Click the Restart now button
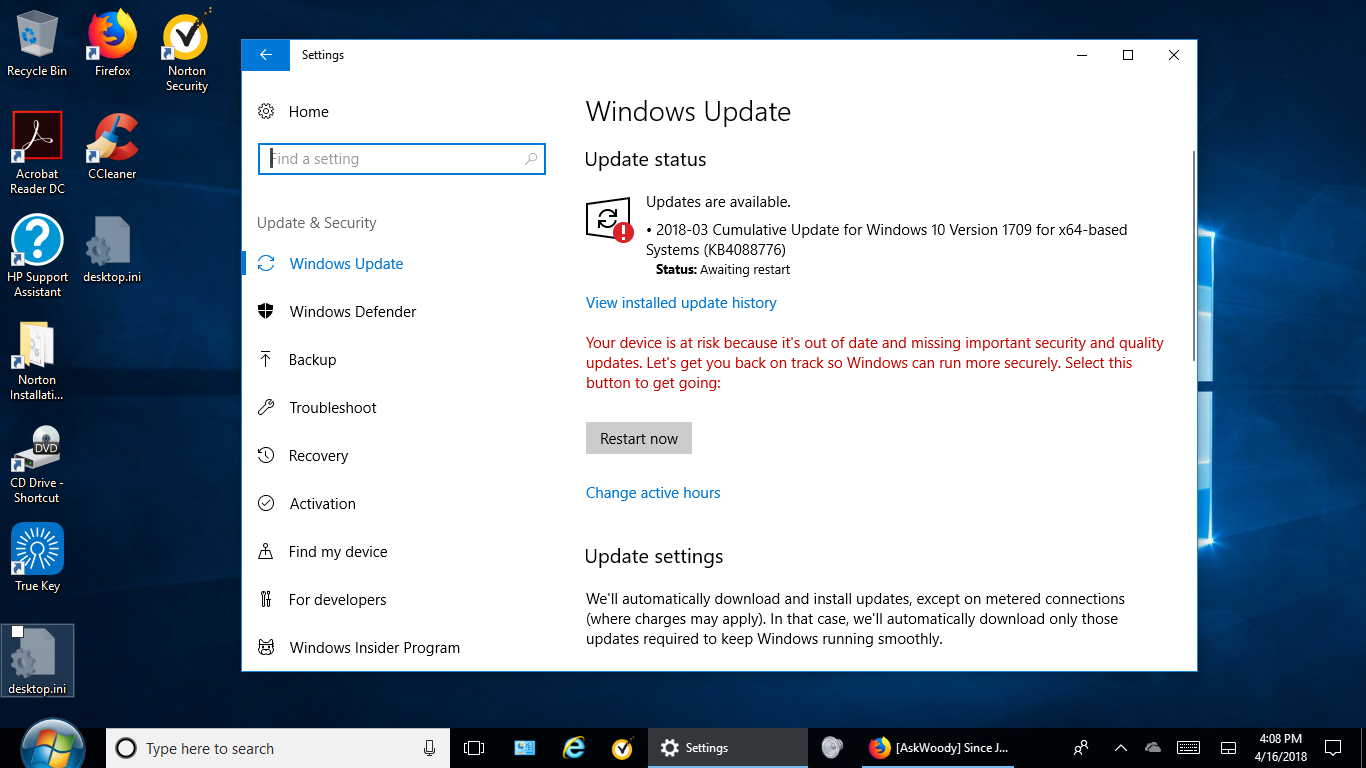Screen dimensions: 1366x768 [x=639, y=438]
